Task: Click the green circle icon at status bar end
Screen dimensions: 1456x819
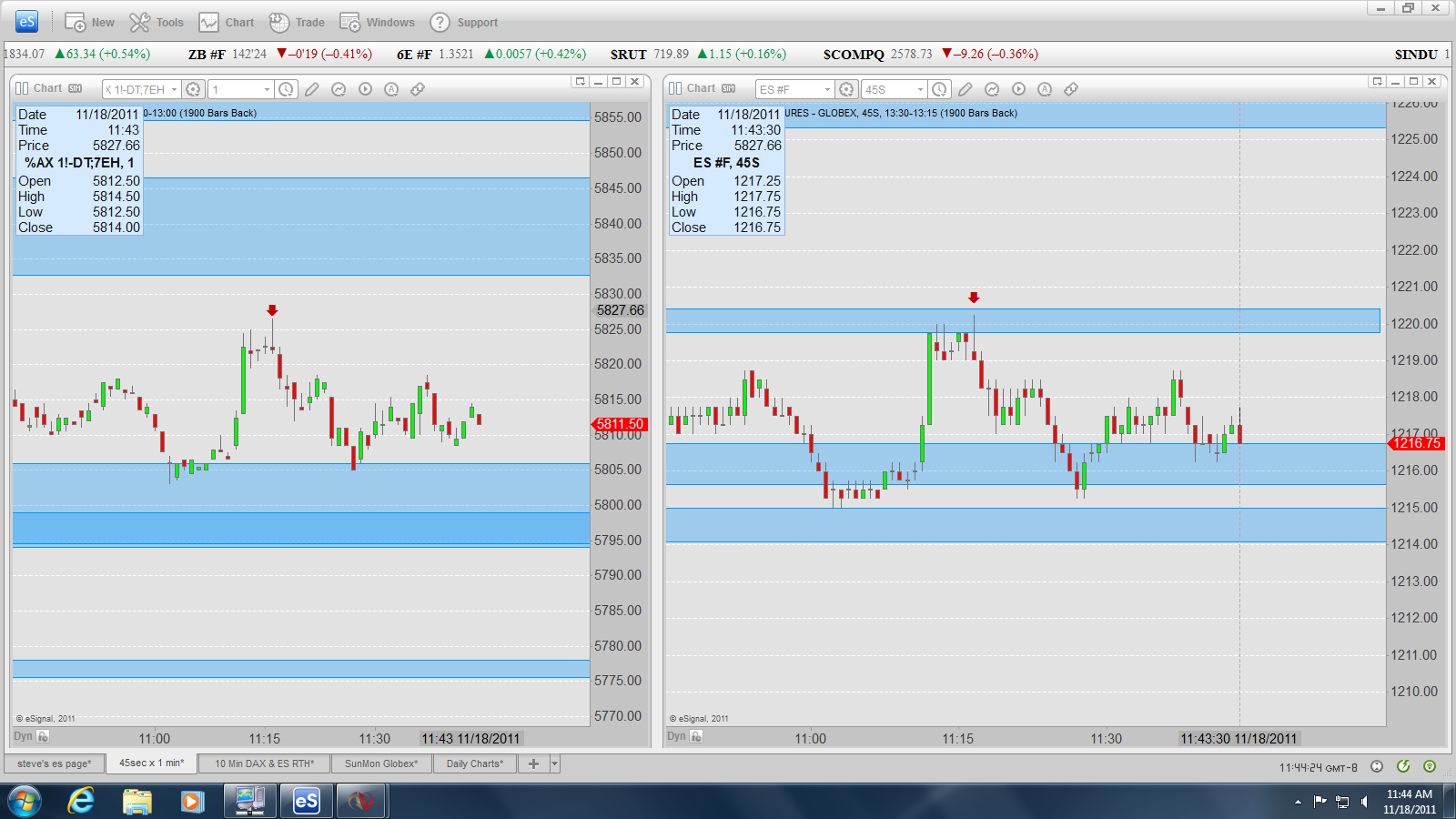Action: (x=1430, y=766)
